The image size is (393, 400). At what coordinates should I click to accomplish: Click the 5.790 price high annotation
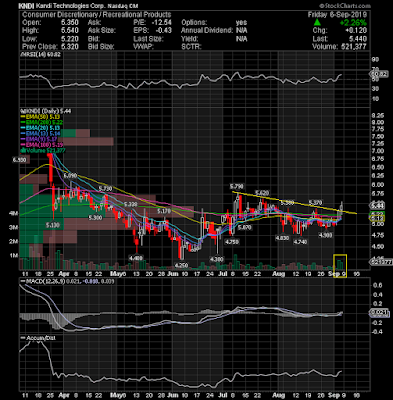coord(236,186)
